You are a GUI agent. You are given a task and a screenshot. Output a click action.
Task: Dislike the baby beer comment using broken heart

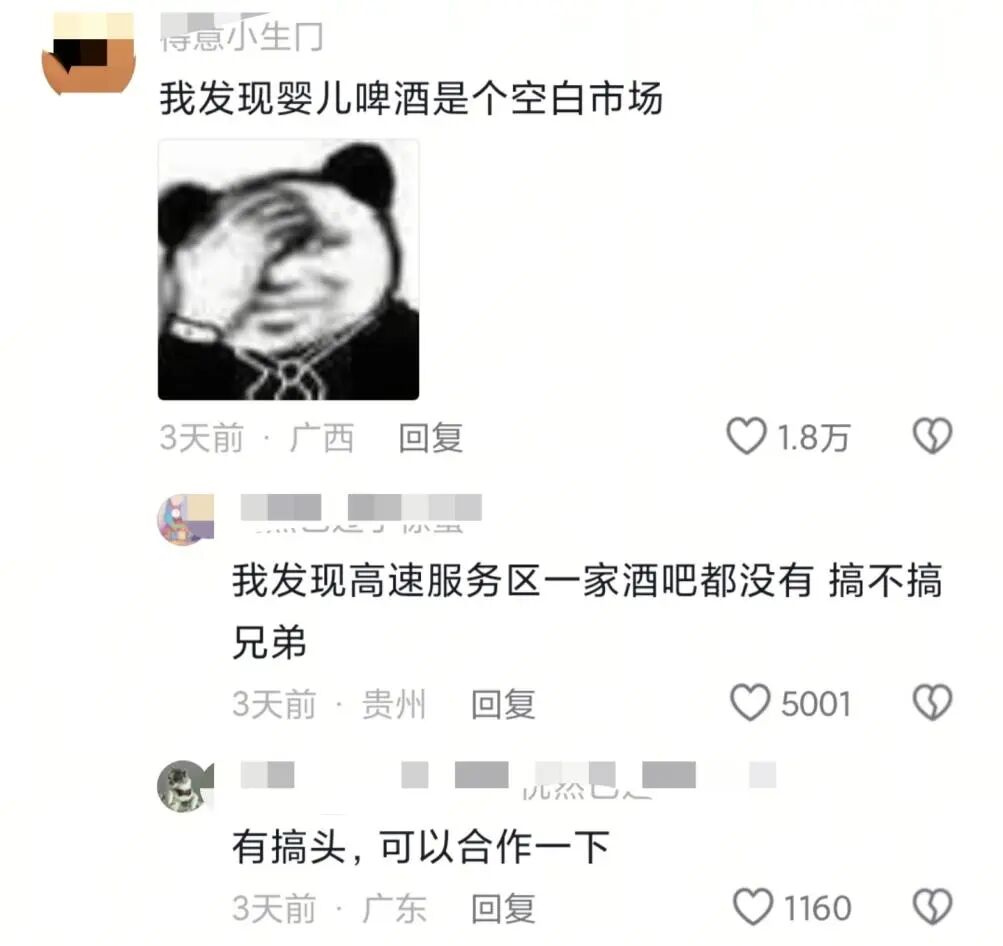point(932,436)
